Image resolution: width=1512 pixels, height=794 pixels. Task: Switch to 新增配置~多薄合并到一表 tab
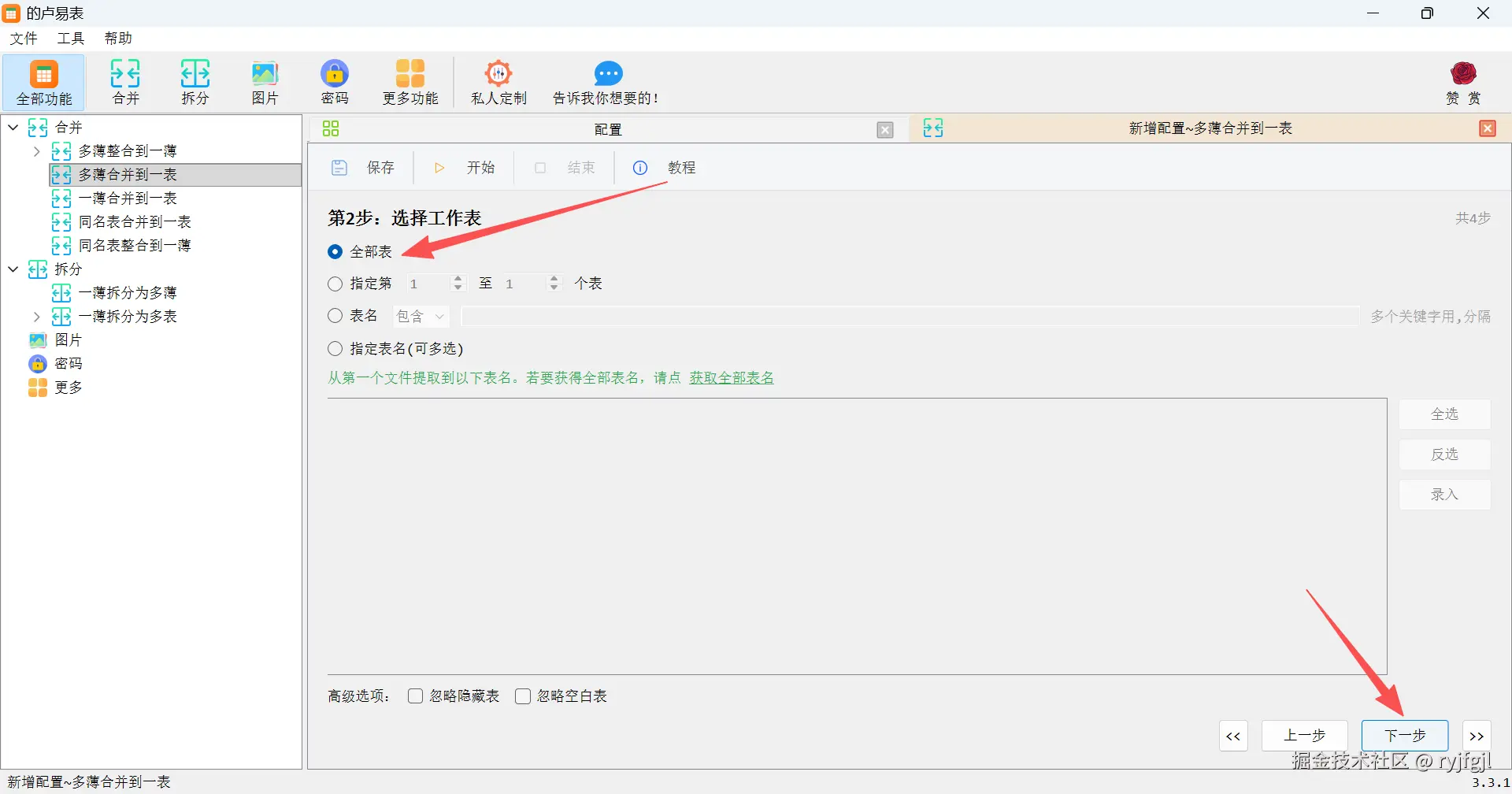tap(1210, 128)
